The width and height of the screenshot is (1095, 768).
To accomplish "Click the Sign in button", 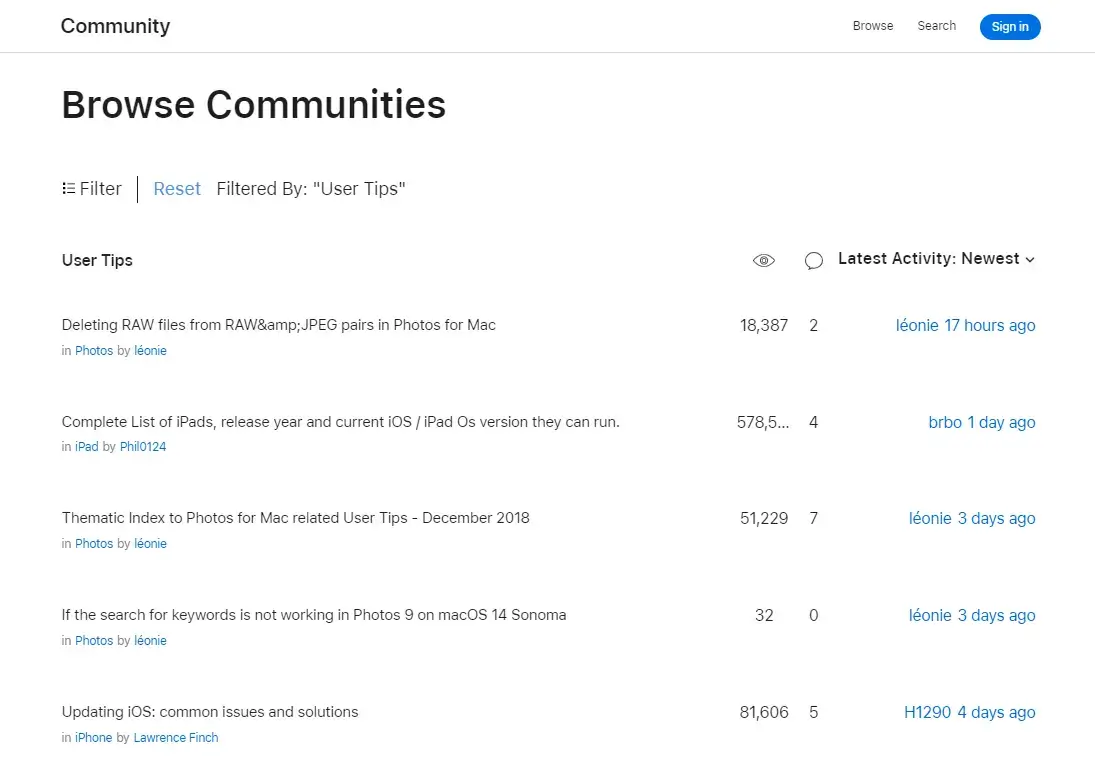I will click(1009, 27).
